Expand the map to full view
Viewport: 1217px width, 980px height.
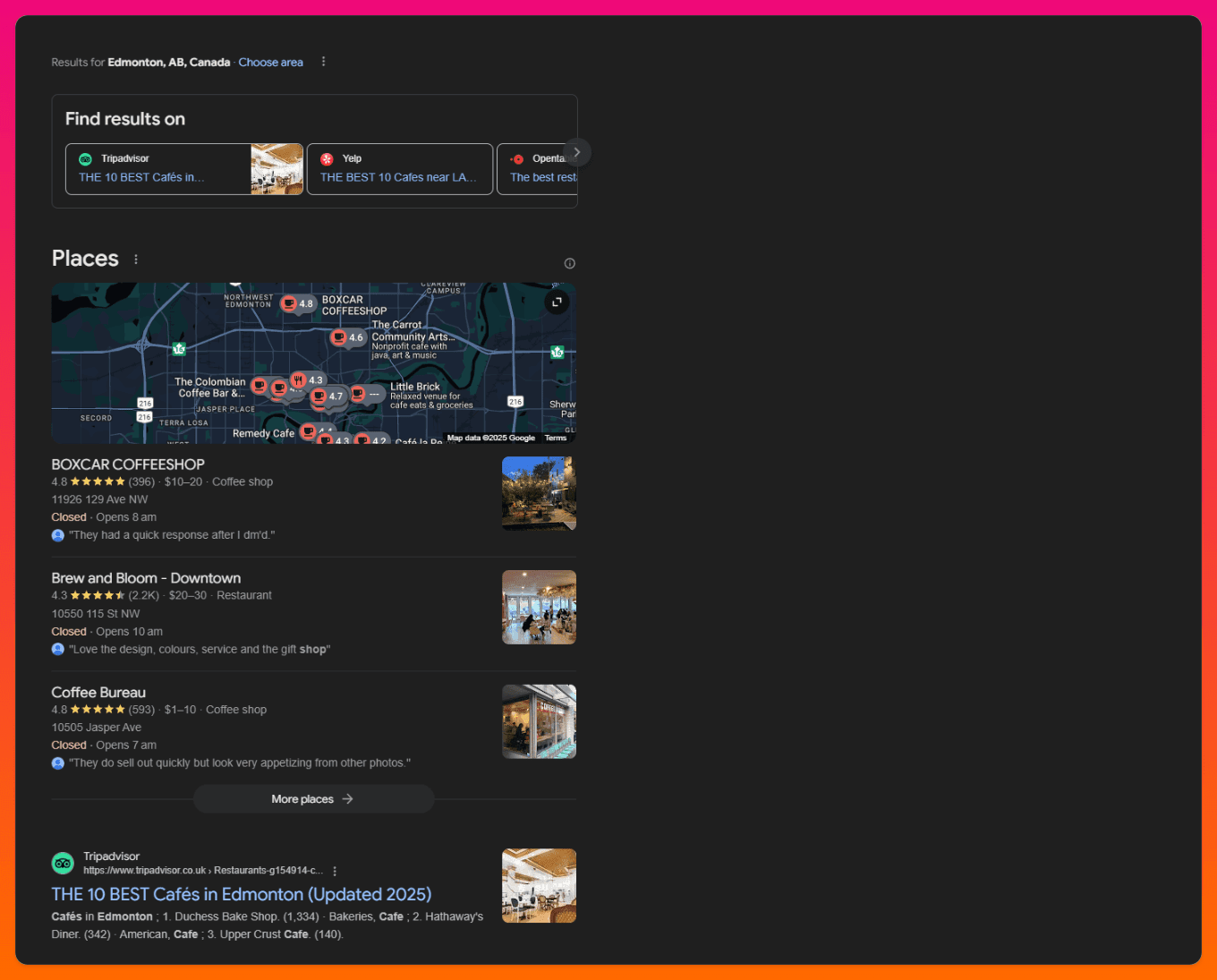coord(557,302)
